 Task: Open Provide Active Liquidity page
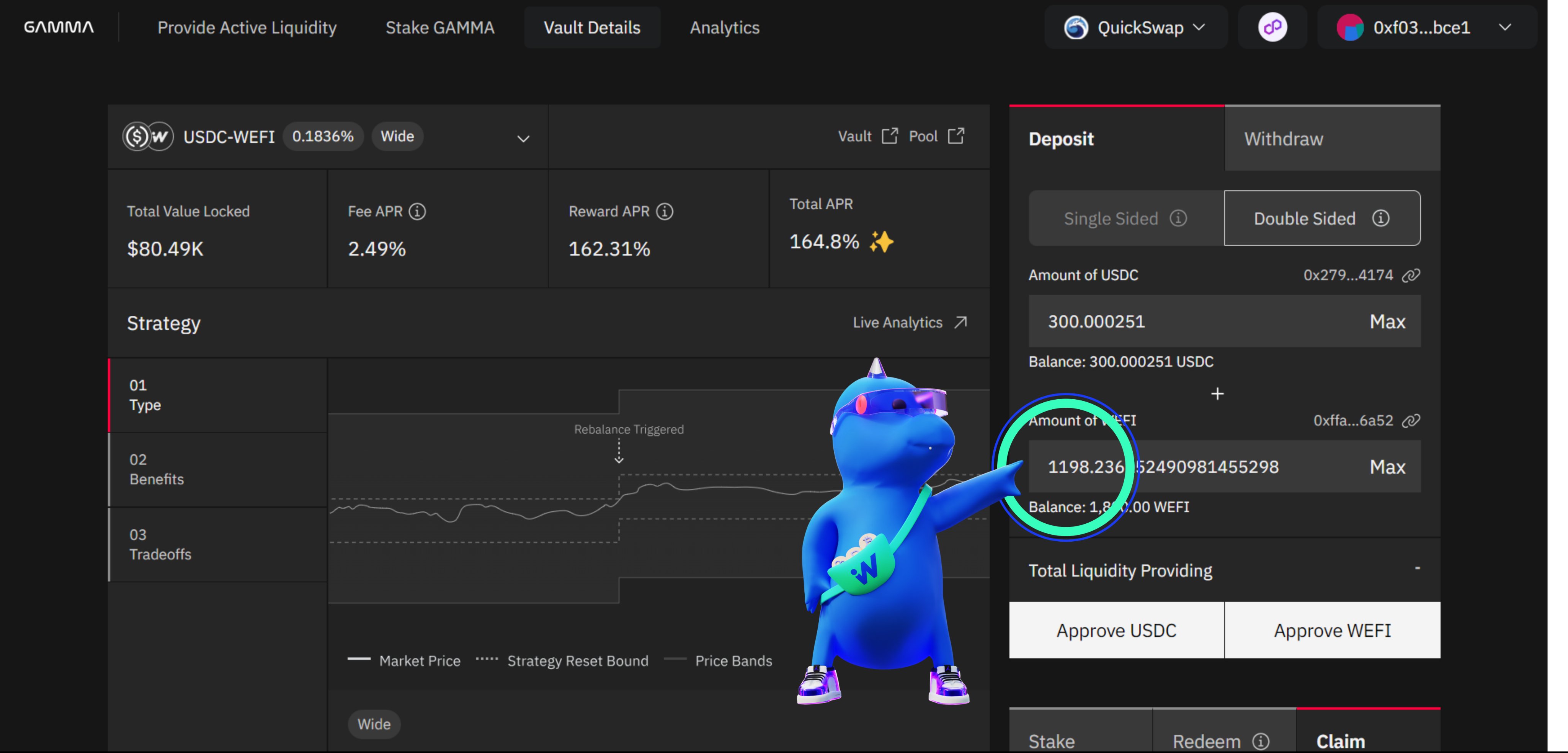[x=247, y=28]
